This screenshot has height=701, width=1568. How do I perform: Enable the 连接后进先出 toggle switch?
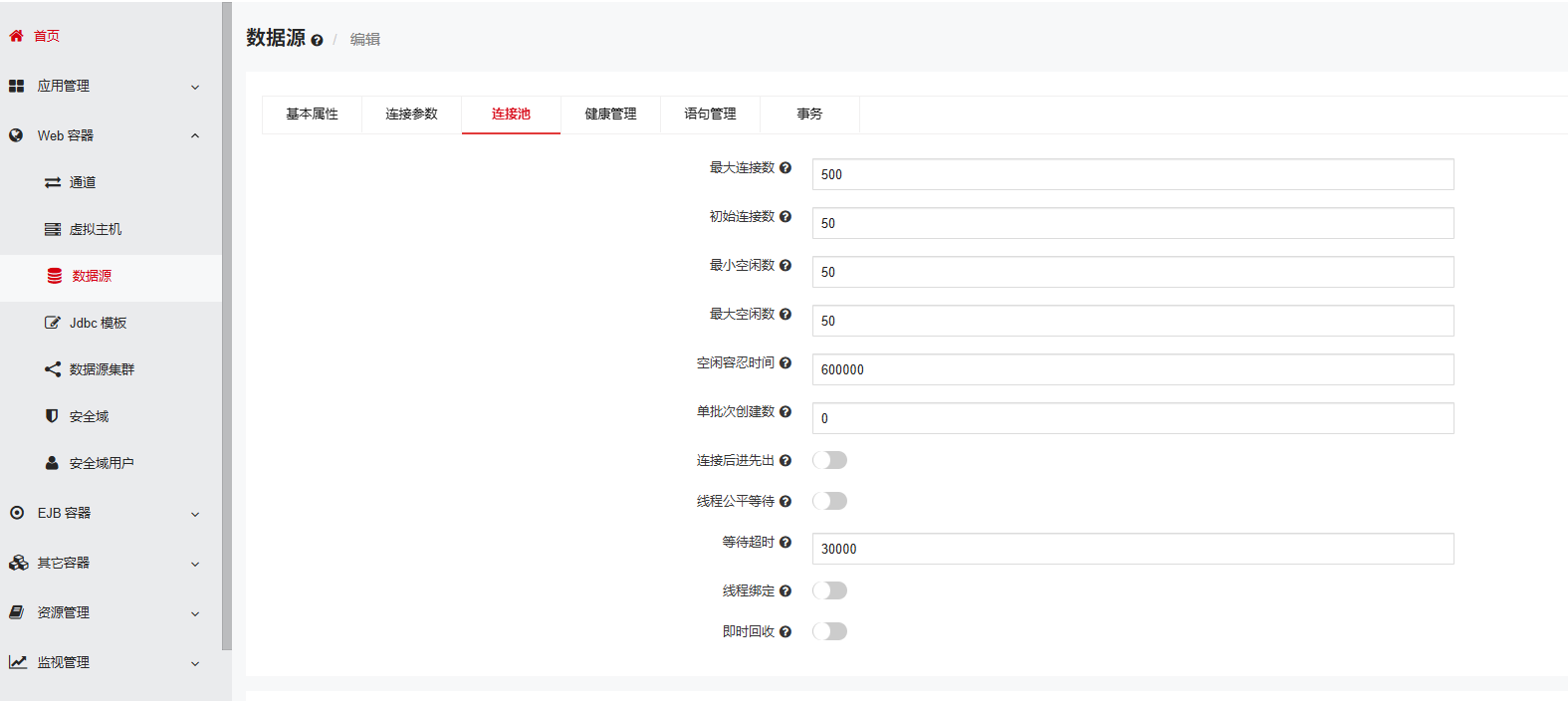(829, 460)
